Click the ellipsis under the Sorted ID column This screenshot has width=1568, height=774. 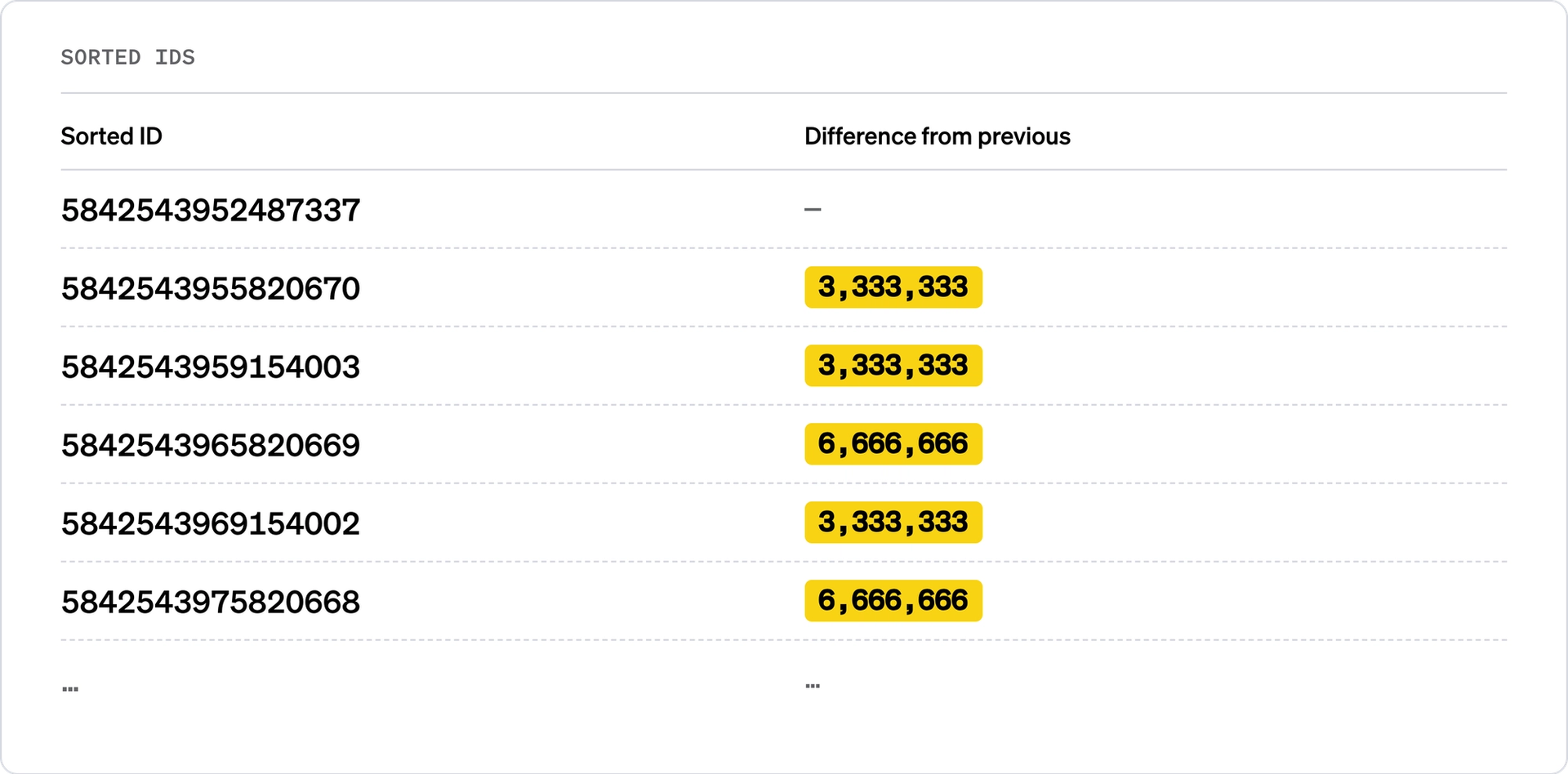[70, 689]
